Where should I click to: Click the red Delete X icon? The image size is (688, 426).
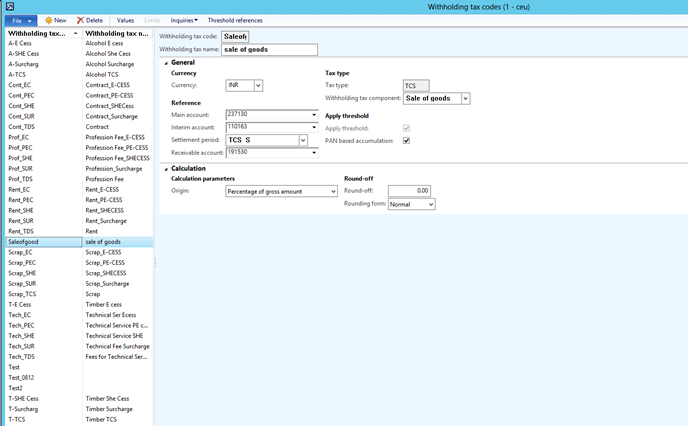coord(80,20)
